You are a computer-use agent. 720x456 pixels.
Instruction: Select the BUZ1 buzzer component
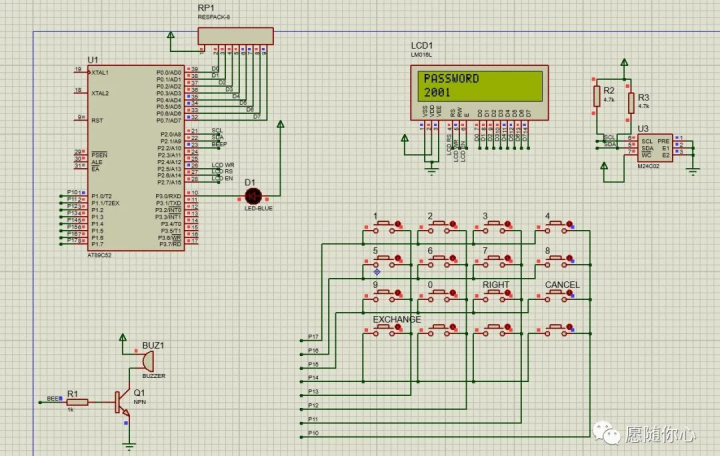(148, 362)
